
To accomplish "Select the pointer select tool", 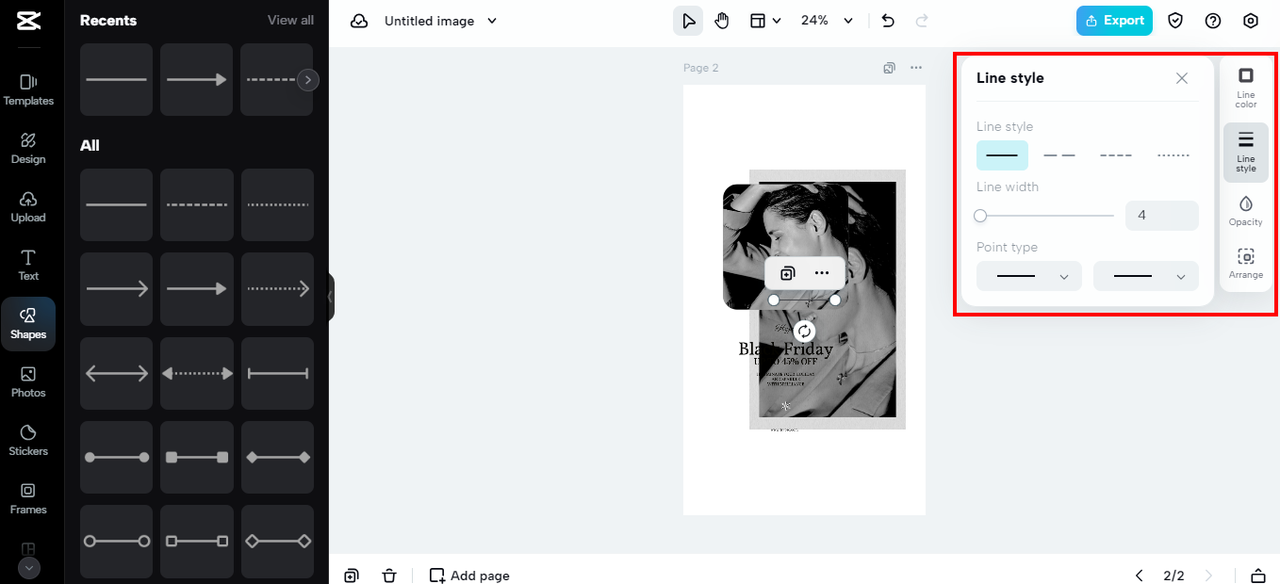I will coord(688,20).
